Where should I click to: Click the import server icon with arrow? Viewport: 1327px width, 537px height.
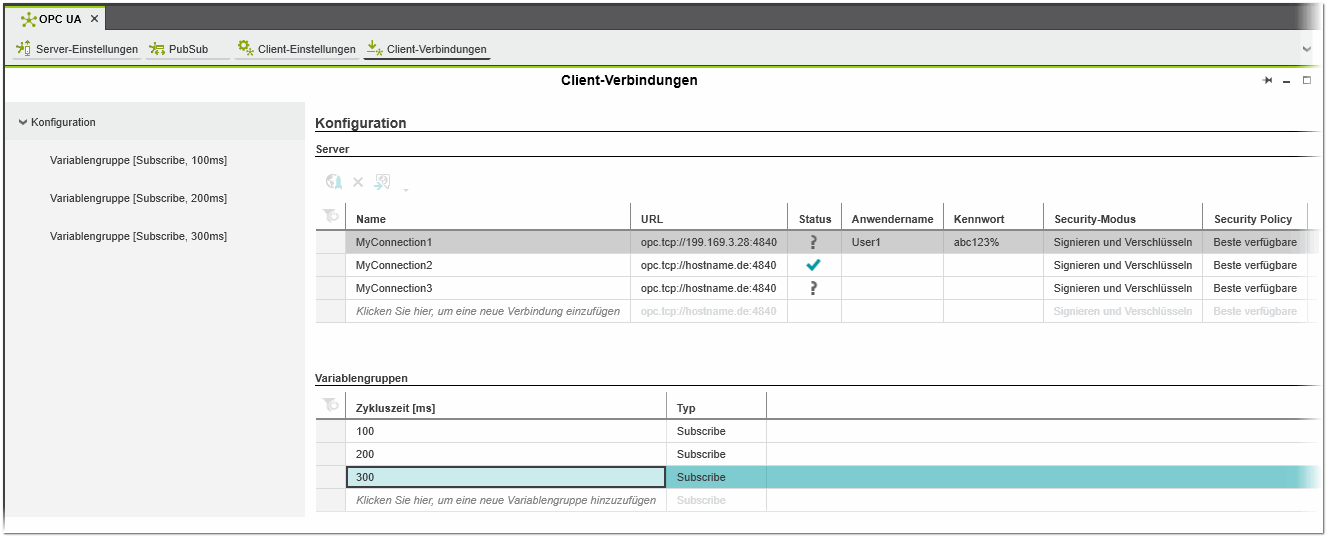point(382,182)
